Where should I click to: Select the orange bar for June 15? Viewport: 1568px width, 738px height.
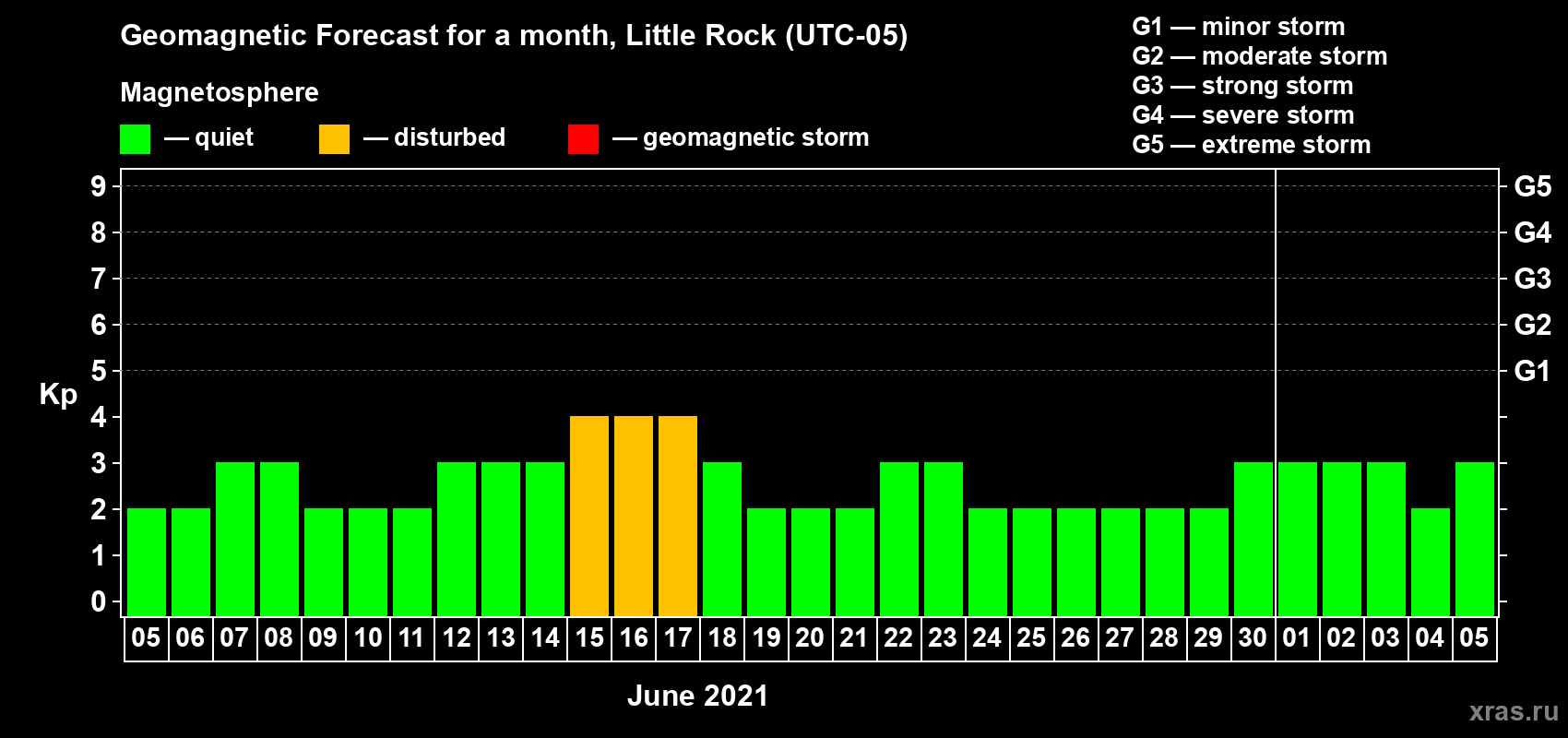pos(589,516)
